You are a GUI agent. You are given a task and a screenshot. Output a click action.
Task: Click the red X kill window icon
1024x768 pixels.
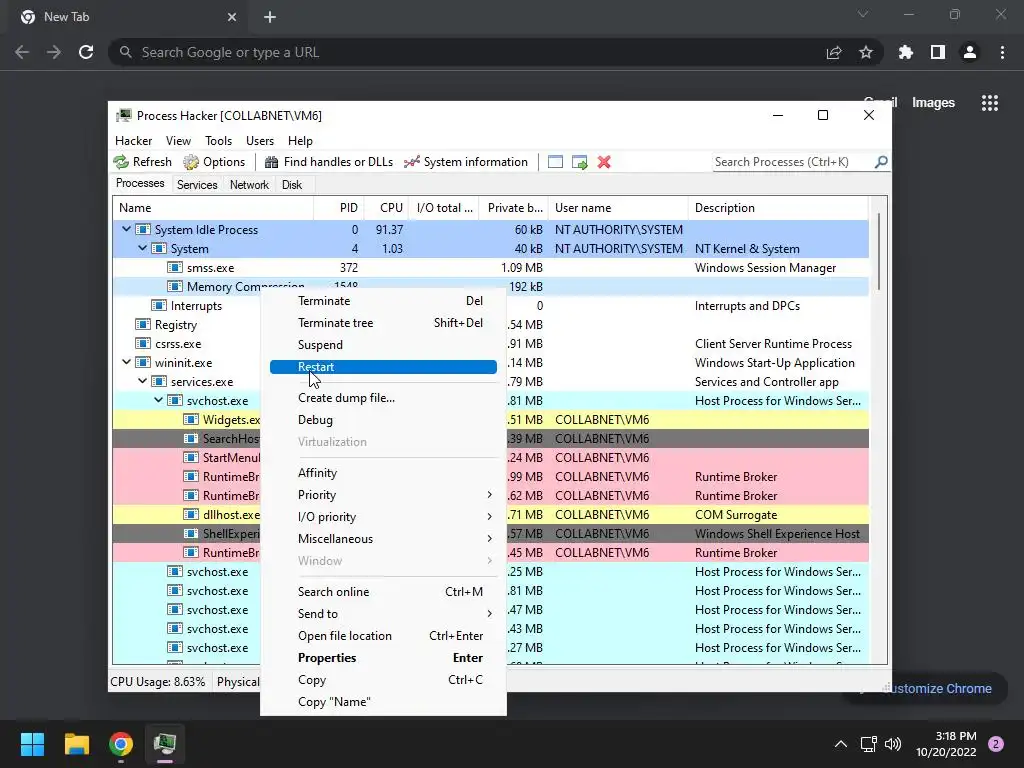[604, 162]
